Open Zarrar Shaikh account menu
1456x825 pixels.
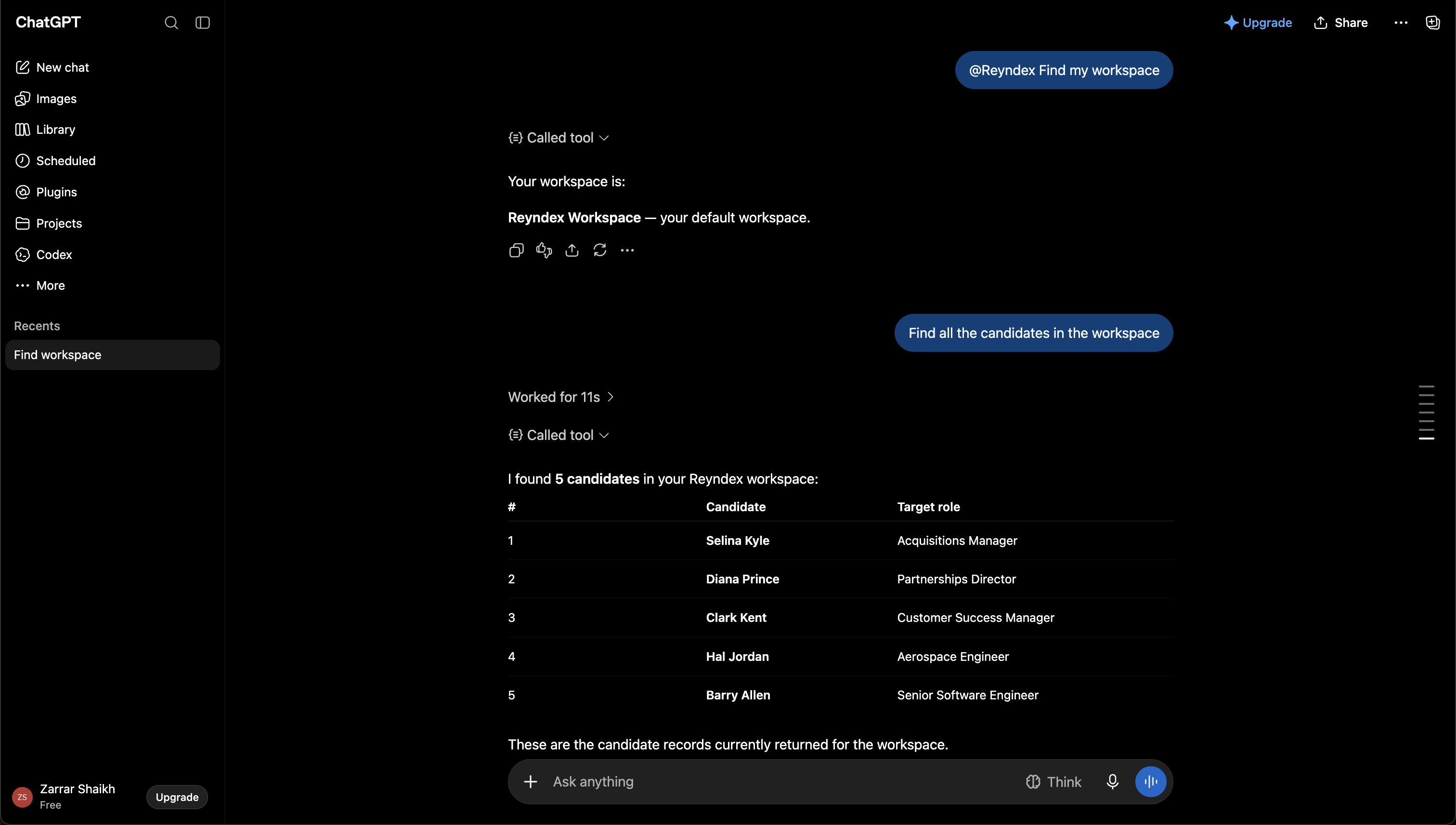[77, 797]
